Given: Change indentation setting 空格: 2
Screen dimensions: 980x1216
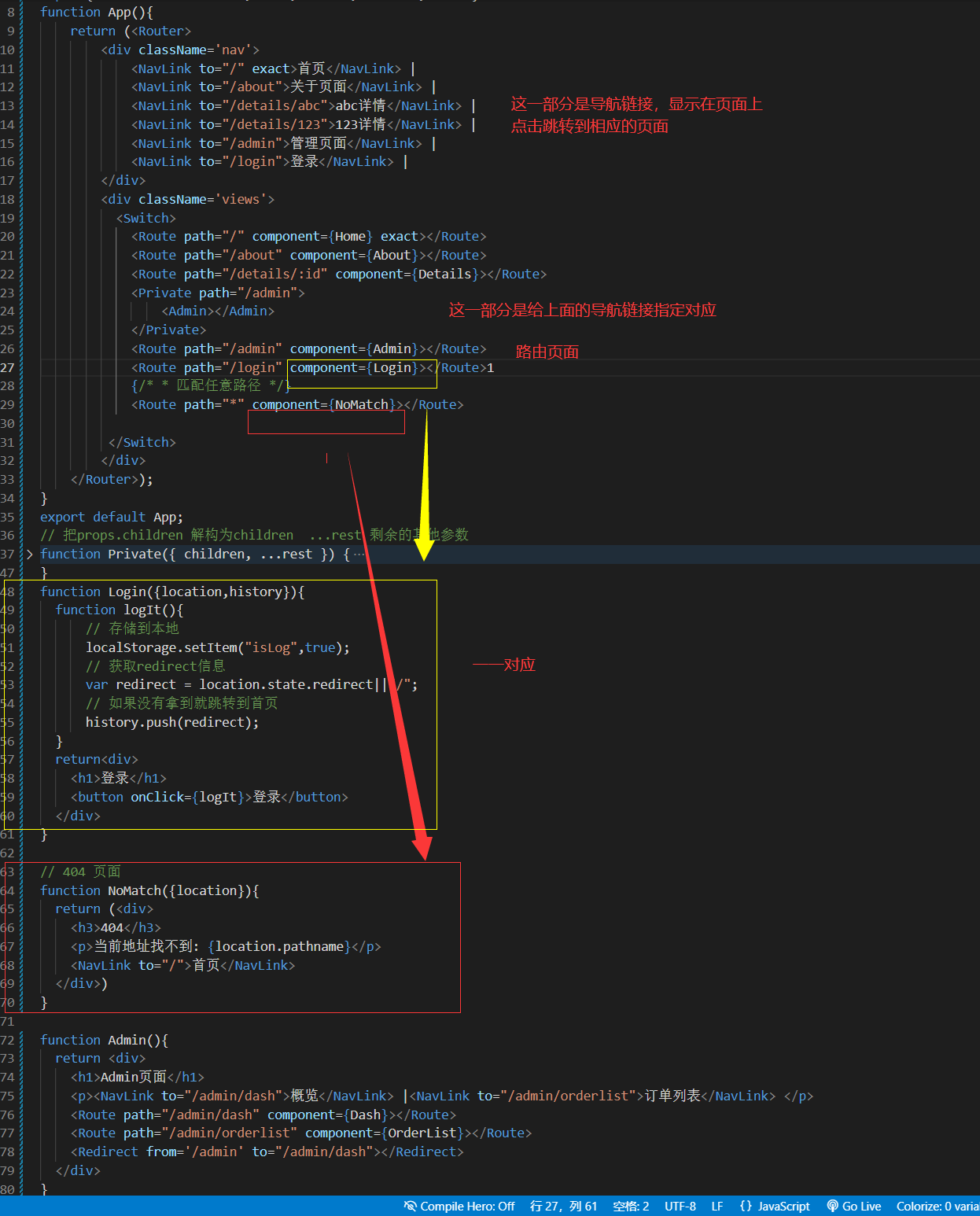Looking at the screenshot, I should [631, 1206].
